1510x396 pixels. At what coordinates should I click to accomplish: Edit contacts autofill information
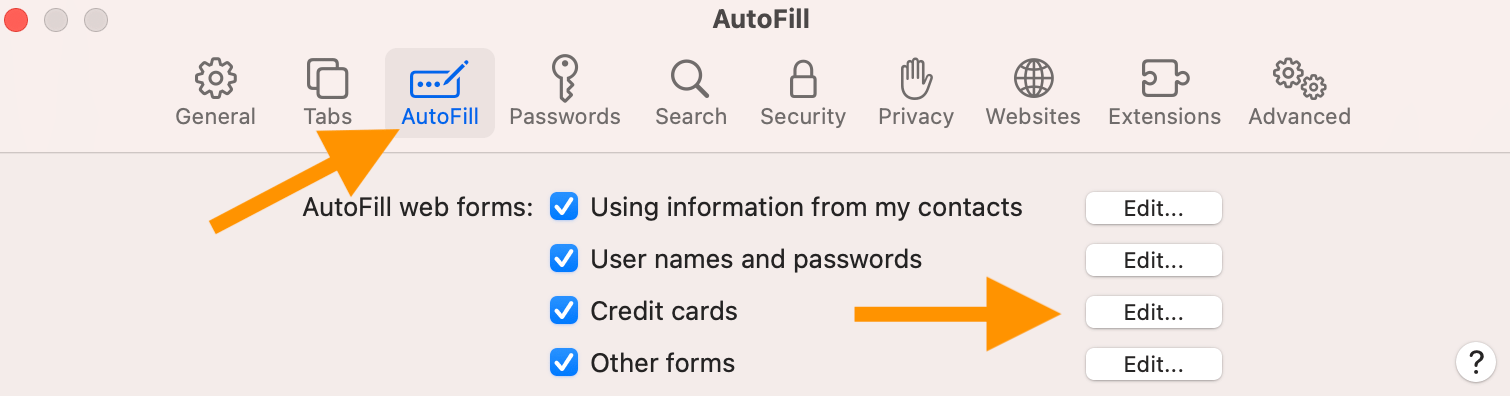pos(1154,208)
